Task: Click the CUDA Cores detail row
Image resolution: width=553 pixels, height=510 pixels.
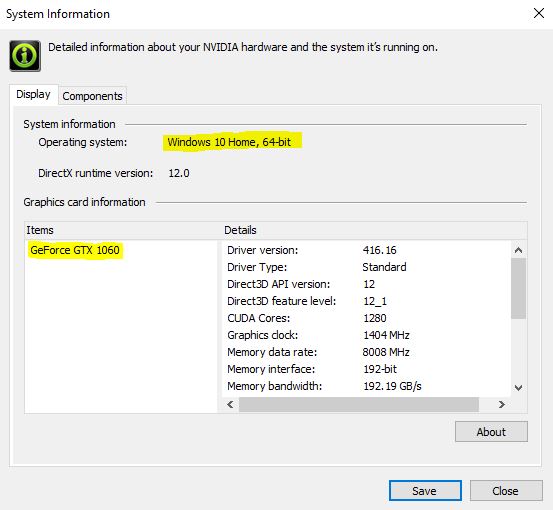Action: tap(366, 318)
